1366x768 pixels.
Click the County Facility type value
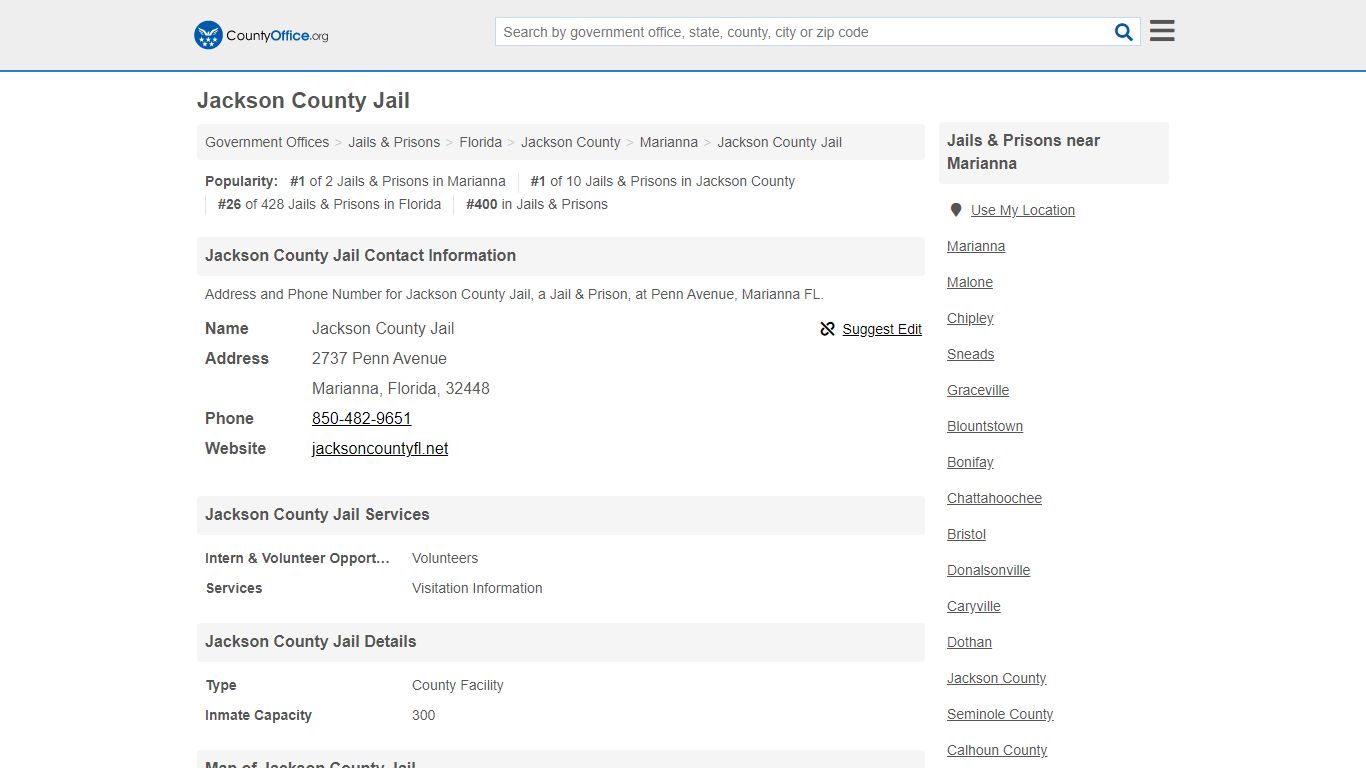pyautogui.click(x=457, y=685)
